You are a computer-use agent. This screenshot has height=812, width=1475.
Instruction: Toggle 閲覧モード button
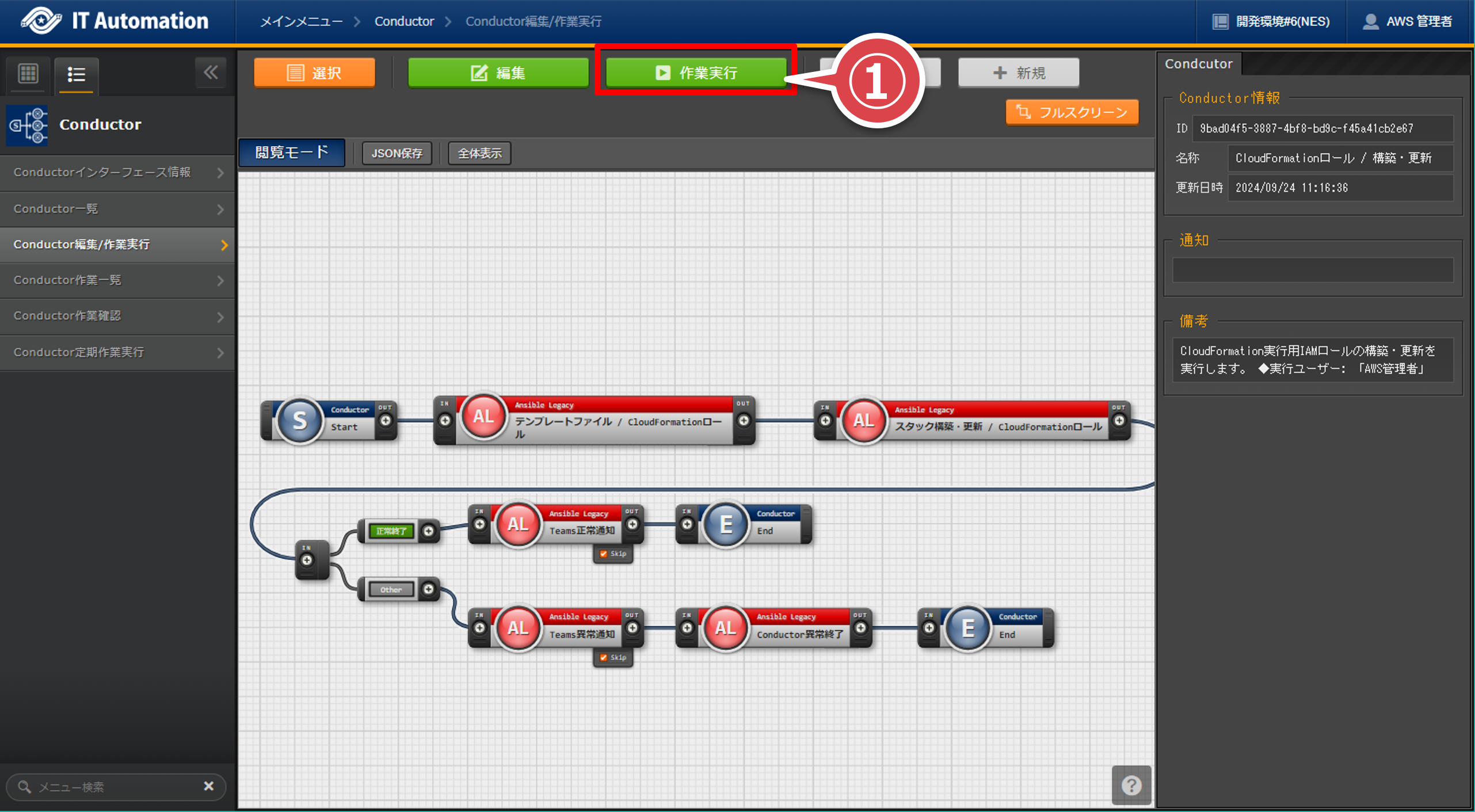(292, 153)
